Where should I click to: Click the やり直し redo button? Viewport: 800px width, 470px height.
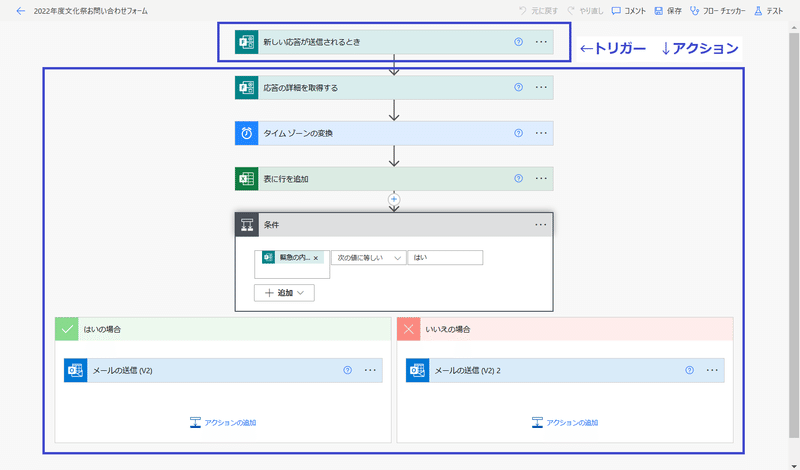tap(585, 11)
